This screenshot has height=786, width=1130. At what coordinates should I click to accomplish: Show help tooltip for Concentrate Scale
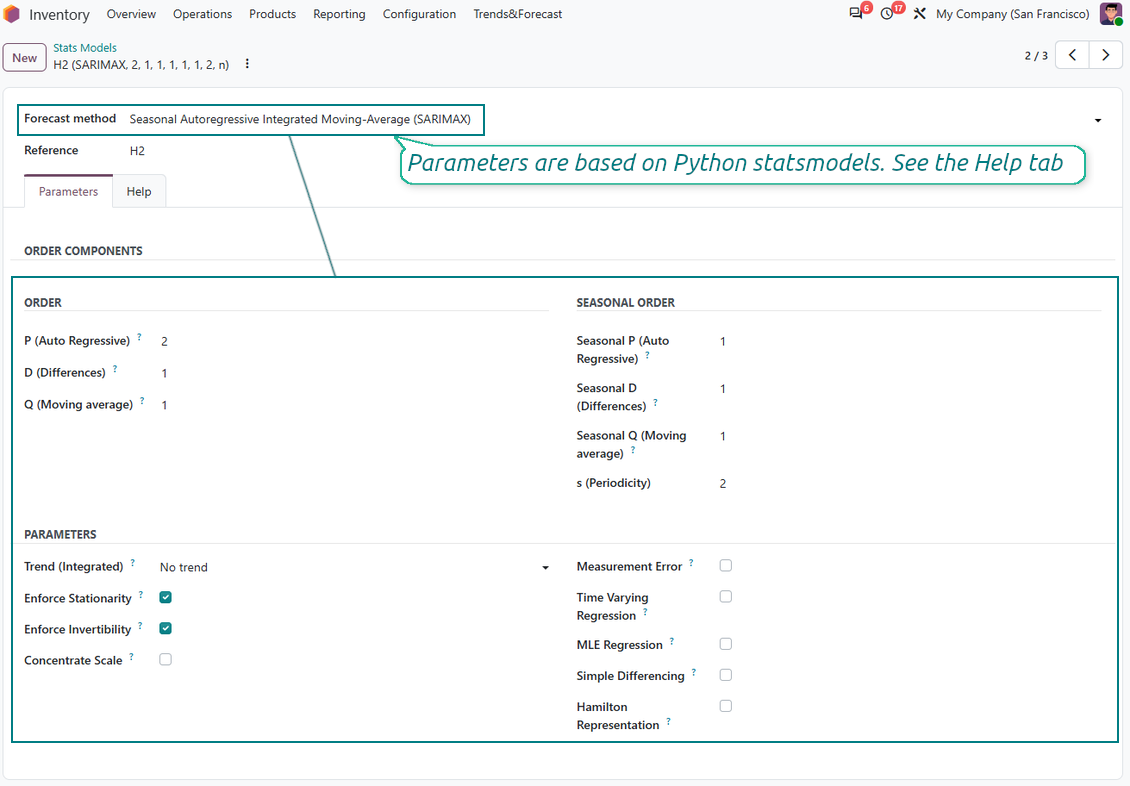pos(131,656)
